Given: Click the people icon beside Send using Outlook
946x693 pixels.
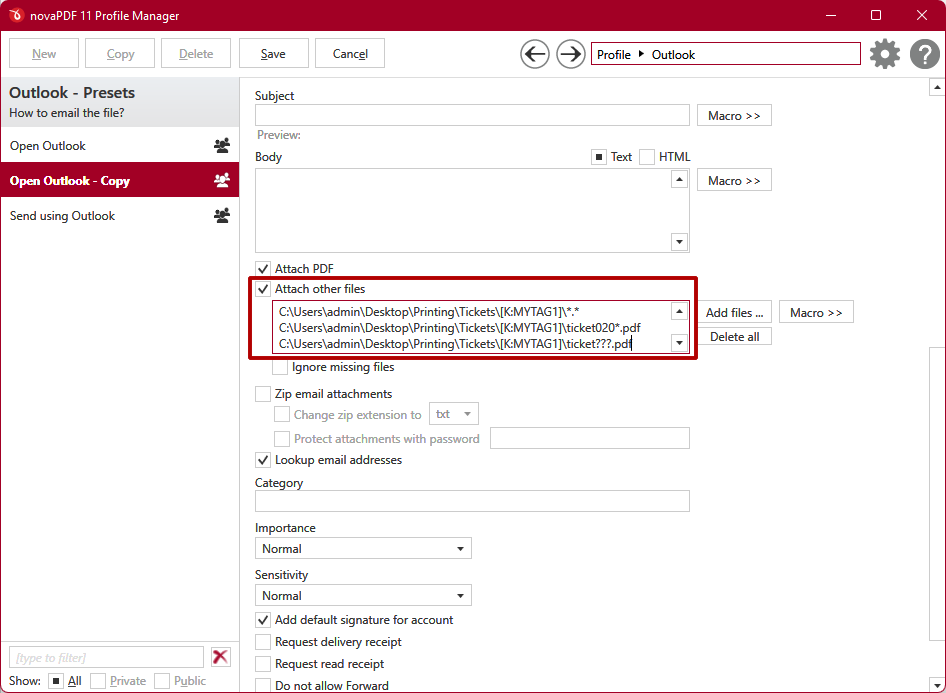Looking at the screenshot, I should pos(221,215).
